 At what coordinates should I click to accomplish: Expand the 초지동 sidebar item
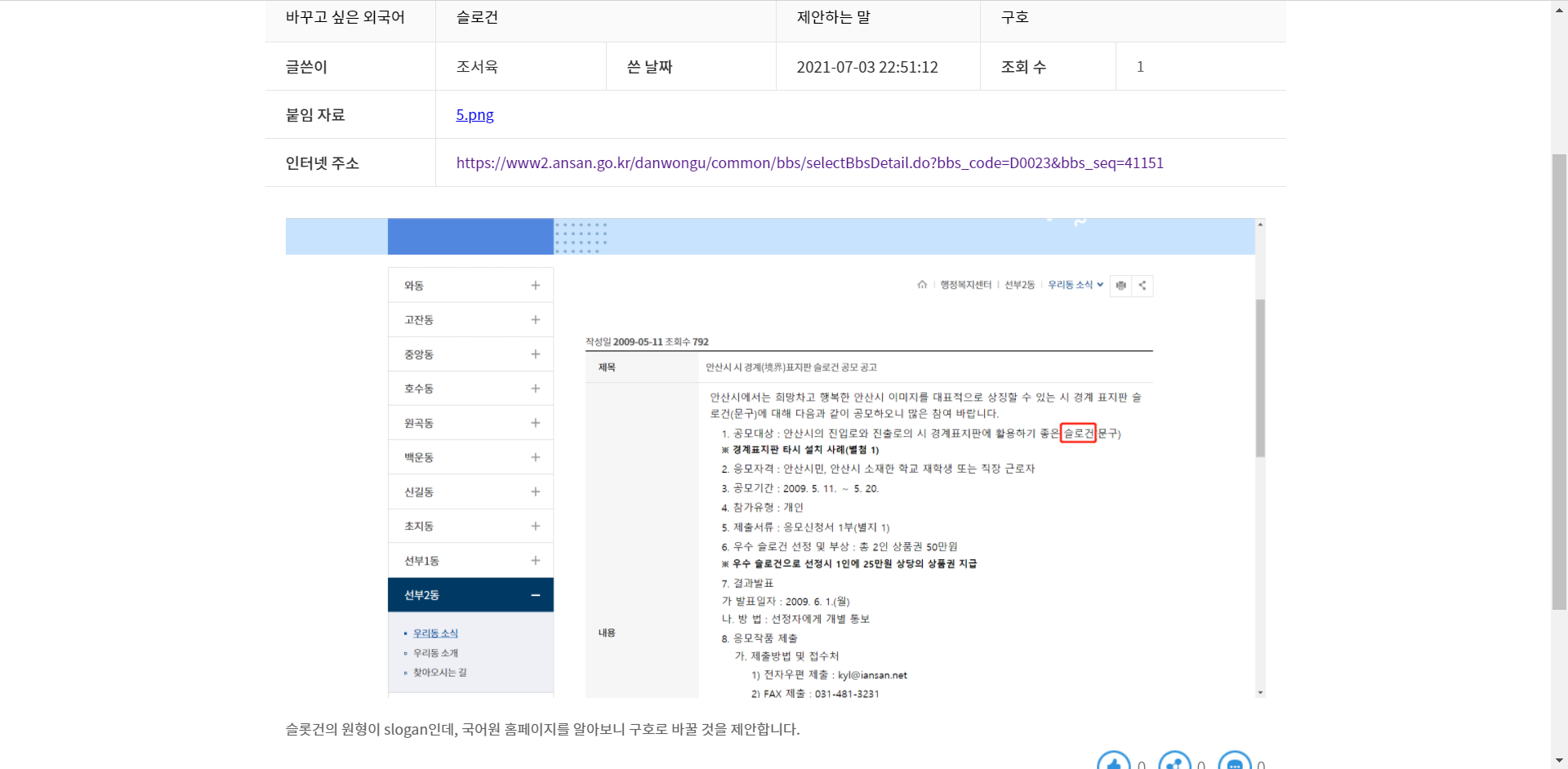click(x=535, y=527)
